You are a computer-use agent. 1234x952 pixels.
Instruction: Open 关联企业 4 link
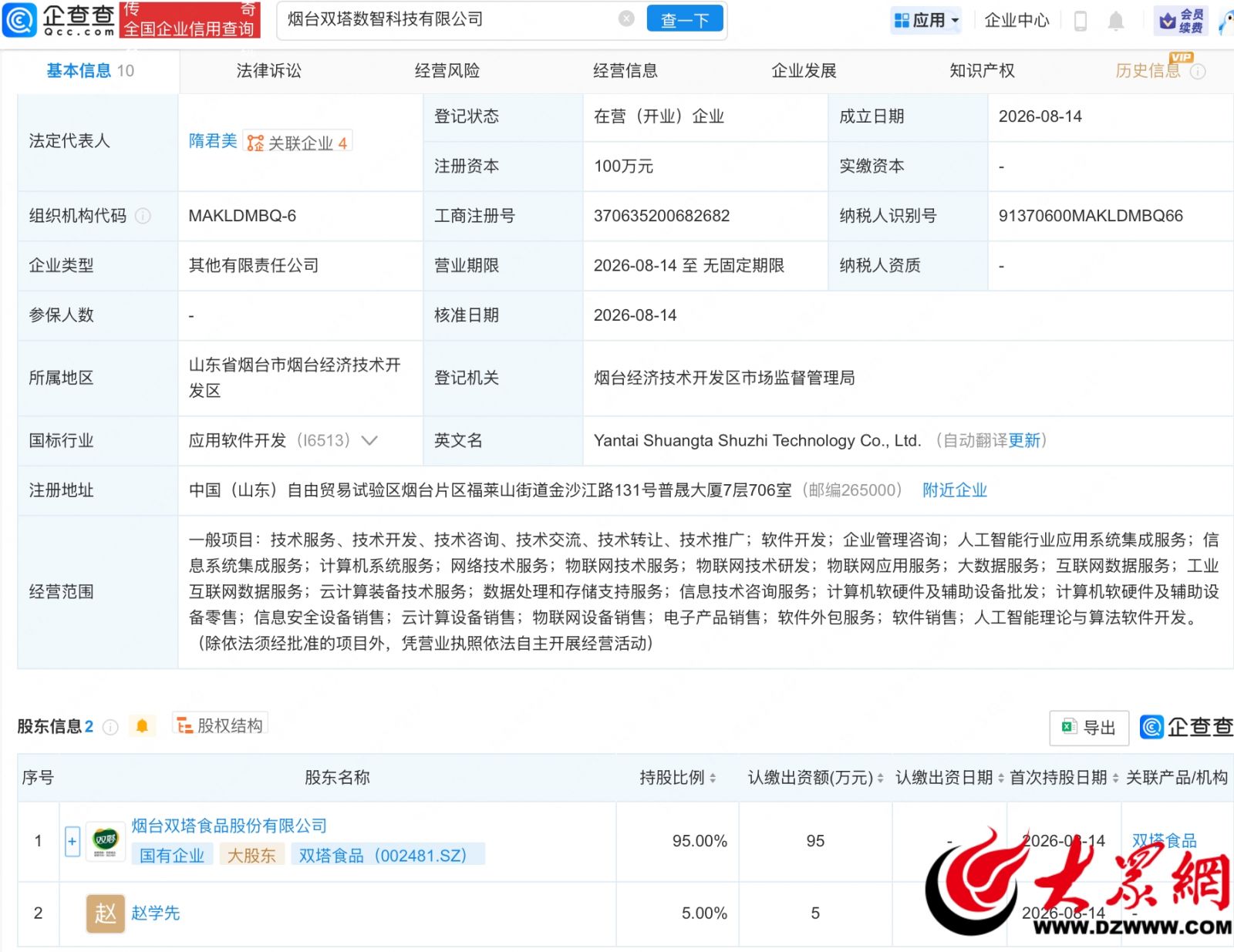click(298, 143)
